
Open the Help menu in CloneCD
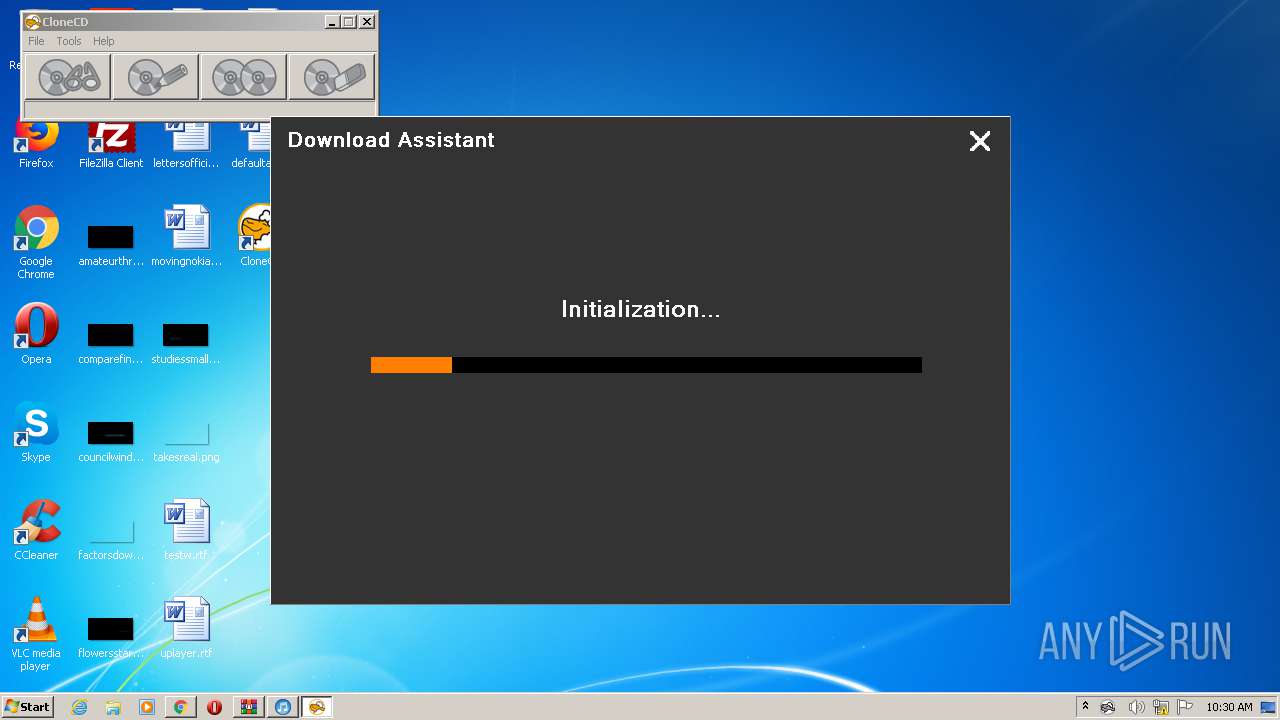pos(104,41)
